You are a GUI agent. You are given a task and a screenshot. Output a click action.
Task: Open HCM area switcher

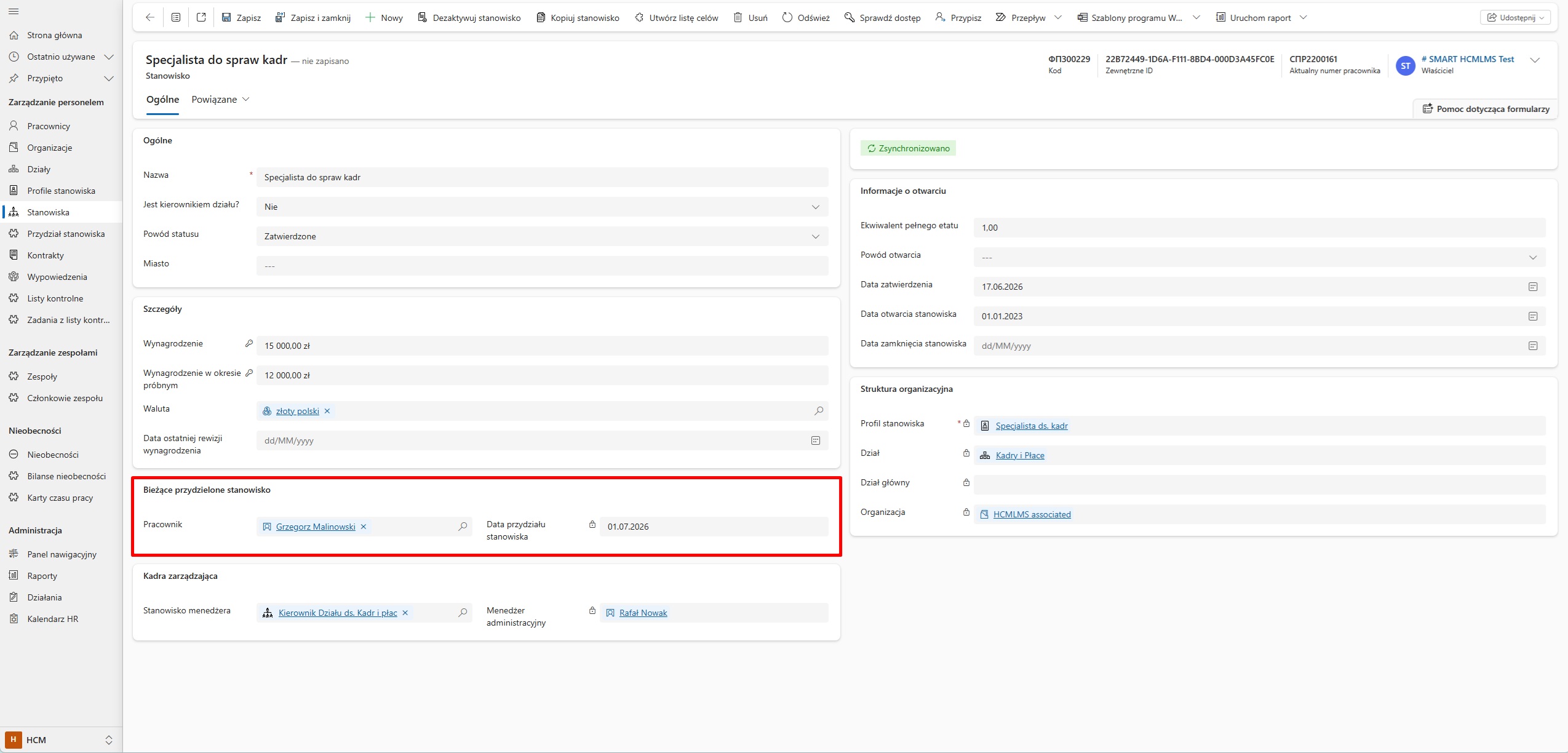point(60,739)
